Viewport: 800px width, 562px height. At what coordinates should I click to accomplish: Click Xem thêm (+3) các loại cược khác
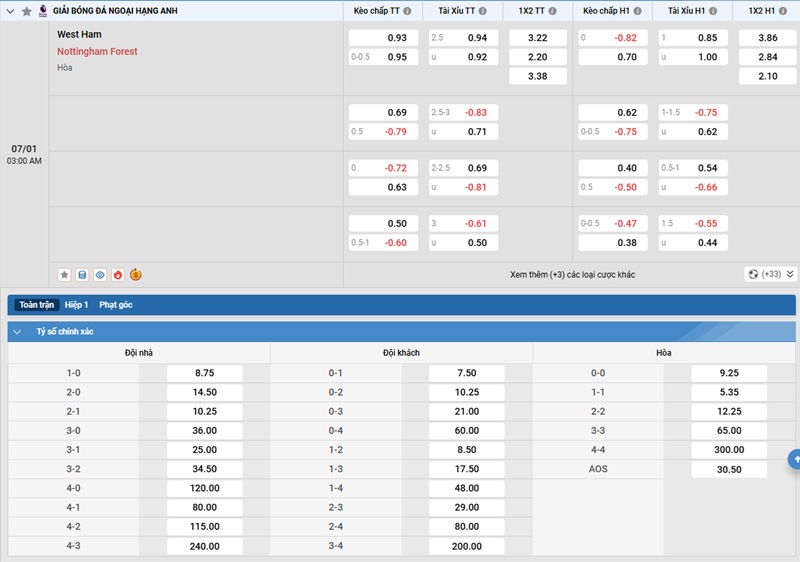[572, 275]
